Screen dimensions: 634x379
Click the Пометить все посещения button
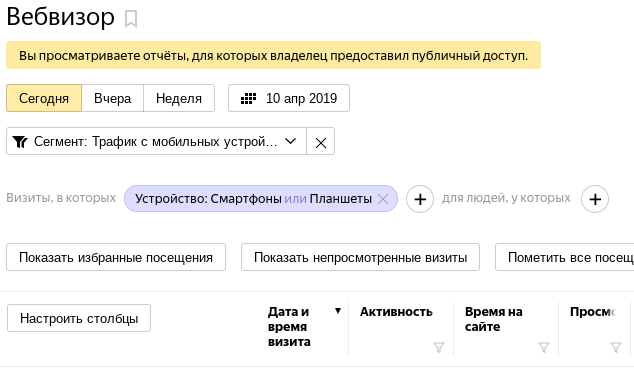pyautogui.click(x=564, y=257)
